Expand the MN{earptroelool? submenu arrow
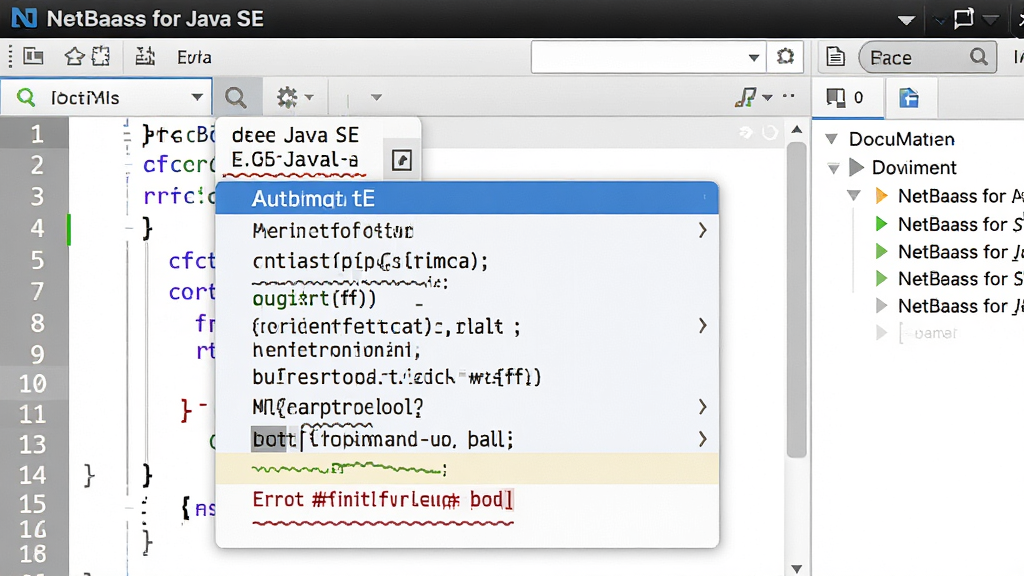The width and height of the screenshot is (1024, 576). pyautogui.click(x=702, y=407)
